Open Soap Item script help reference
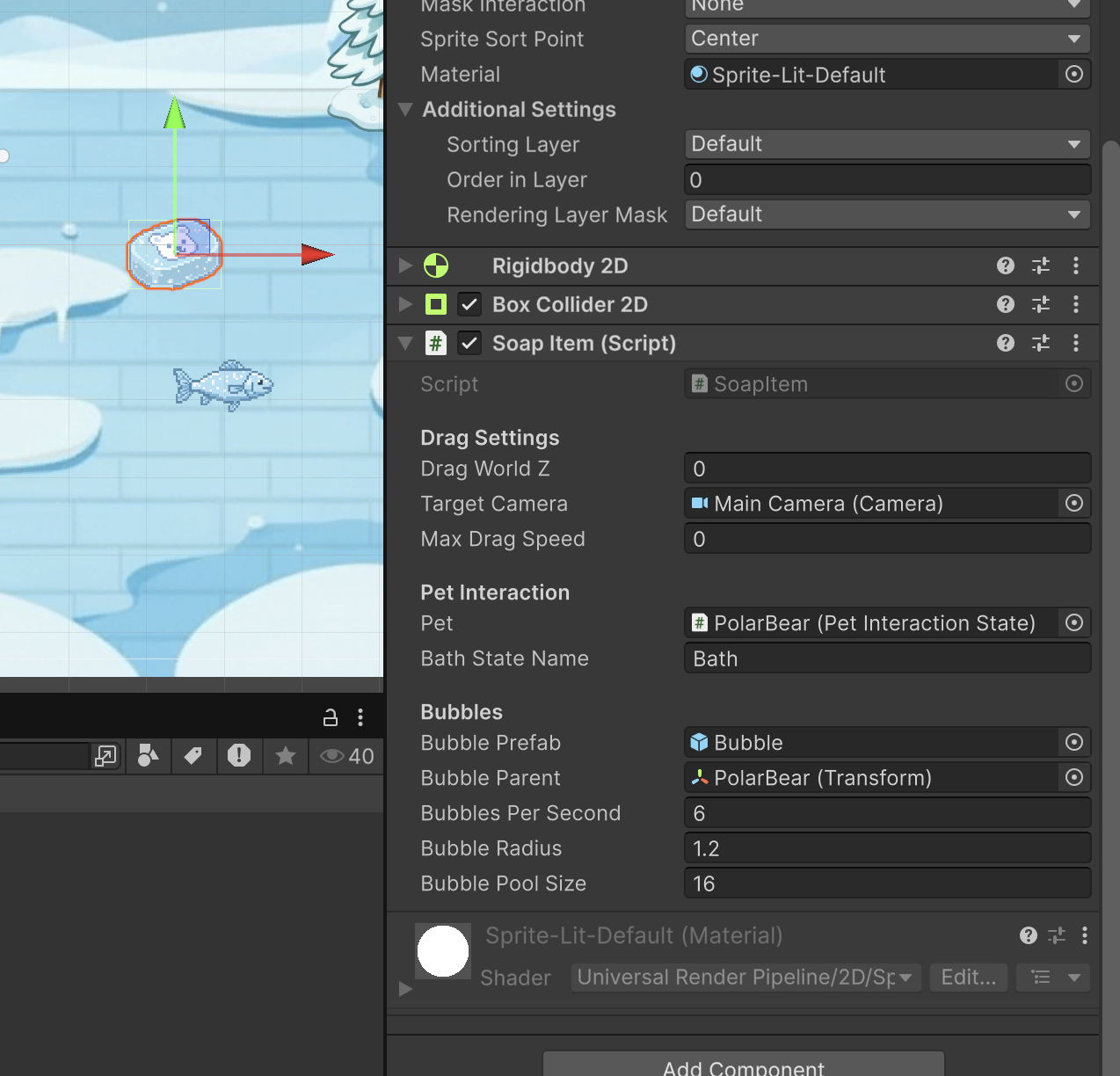 pyautogui.click(x=1006, y=343)
